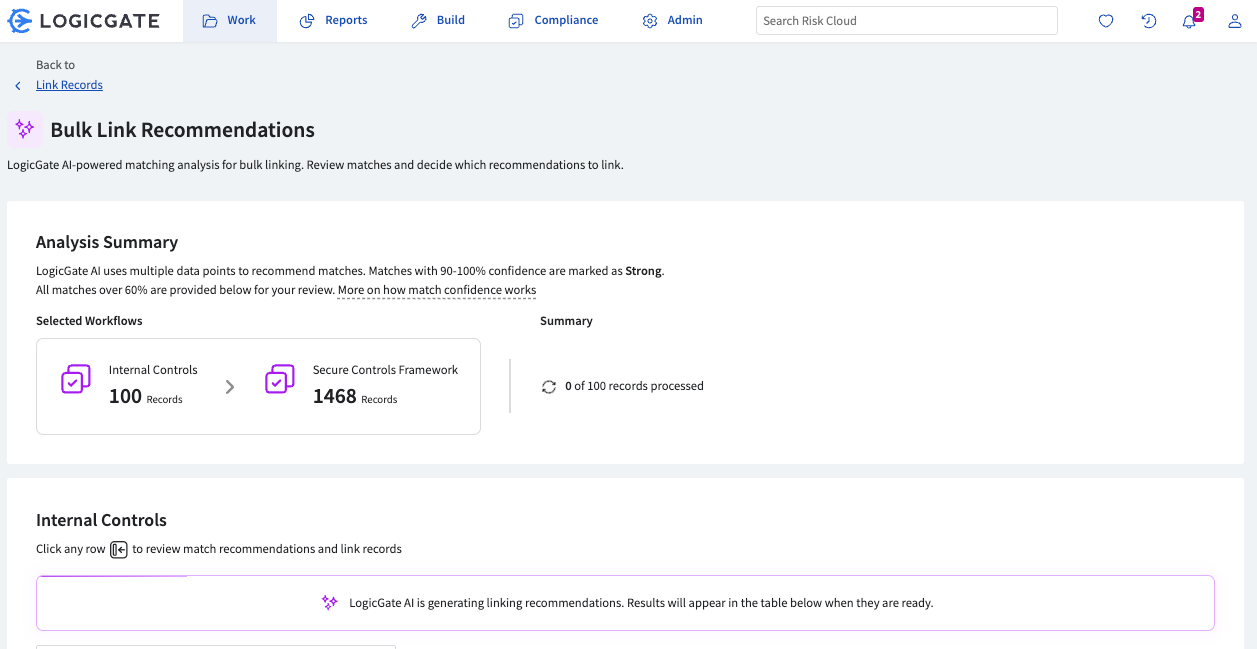The image size is (1257, 649).
Task: Click the Summary label
Action: coord(566,321)
